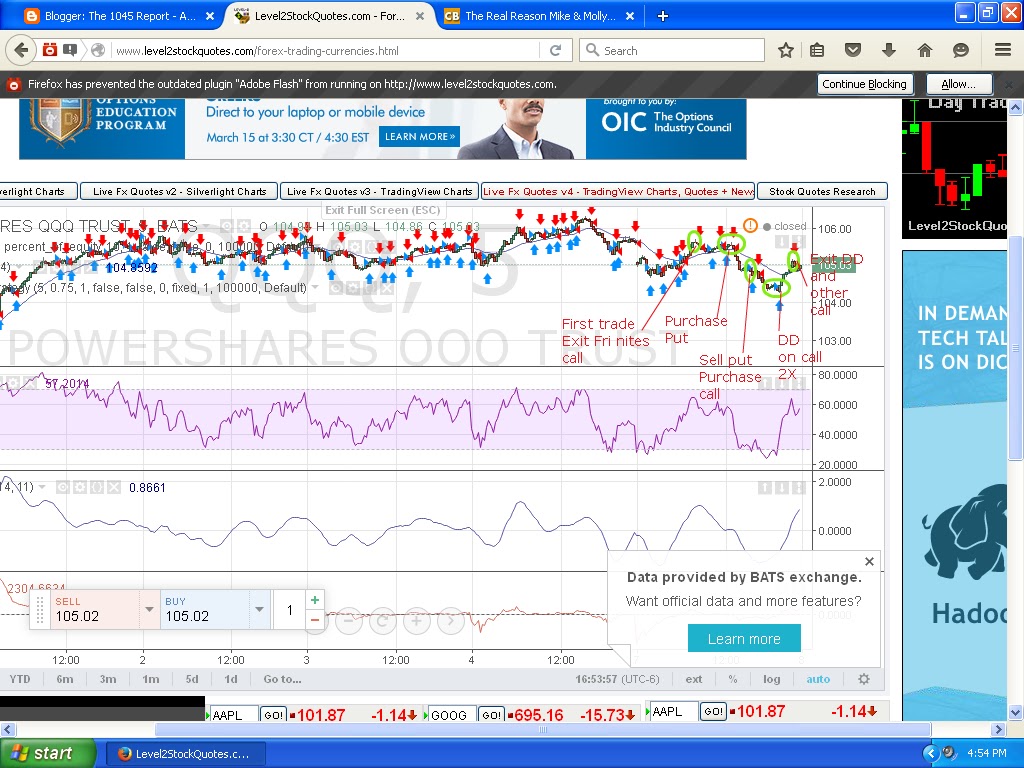The width and height of the screenshot is (1024, 768).
Task: Open the strategy source code braces icon
Action: pos(370,288)
